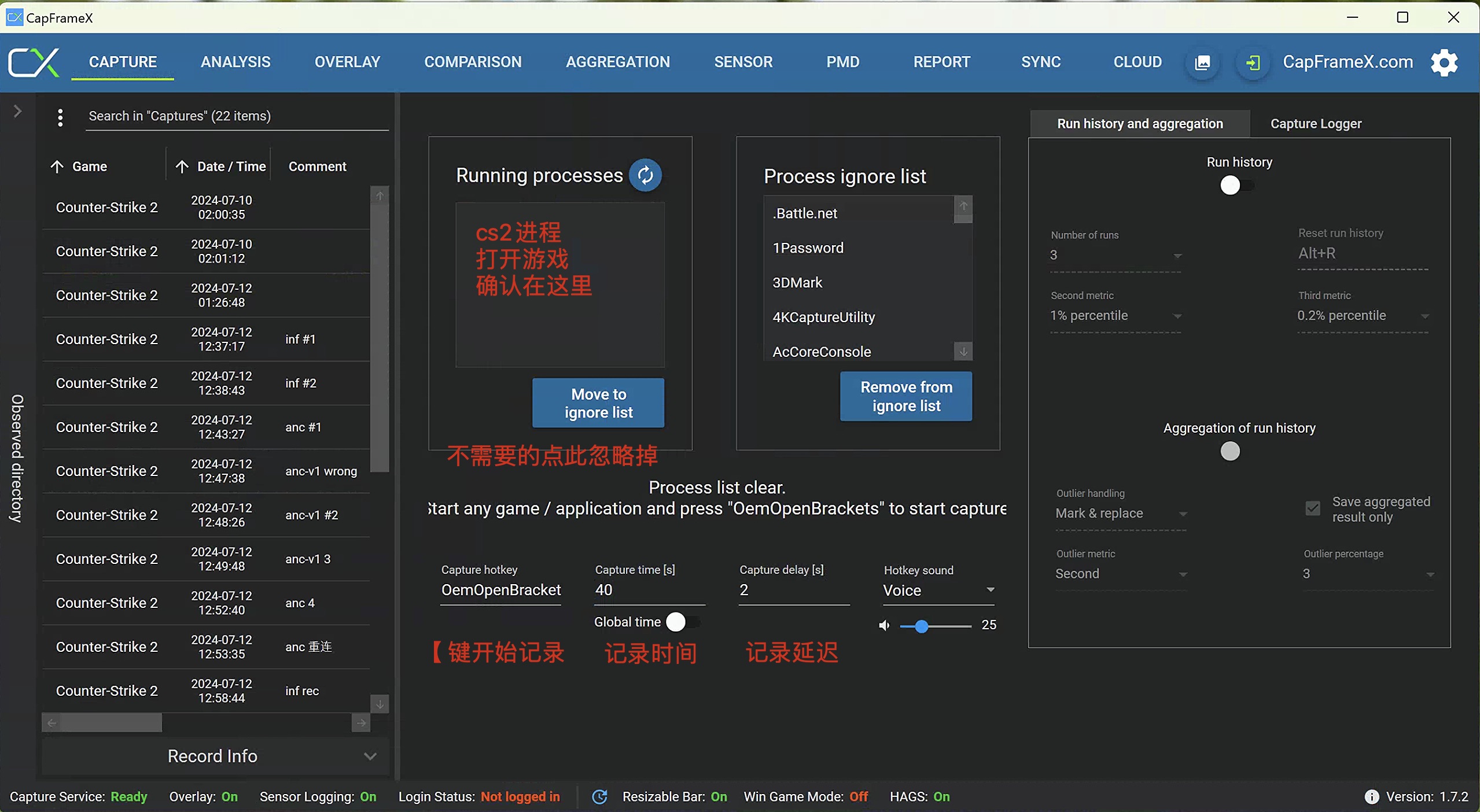Open the SYNC tab
Screen dimensions: 1480x812
tap(1040, 62)
